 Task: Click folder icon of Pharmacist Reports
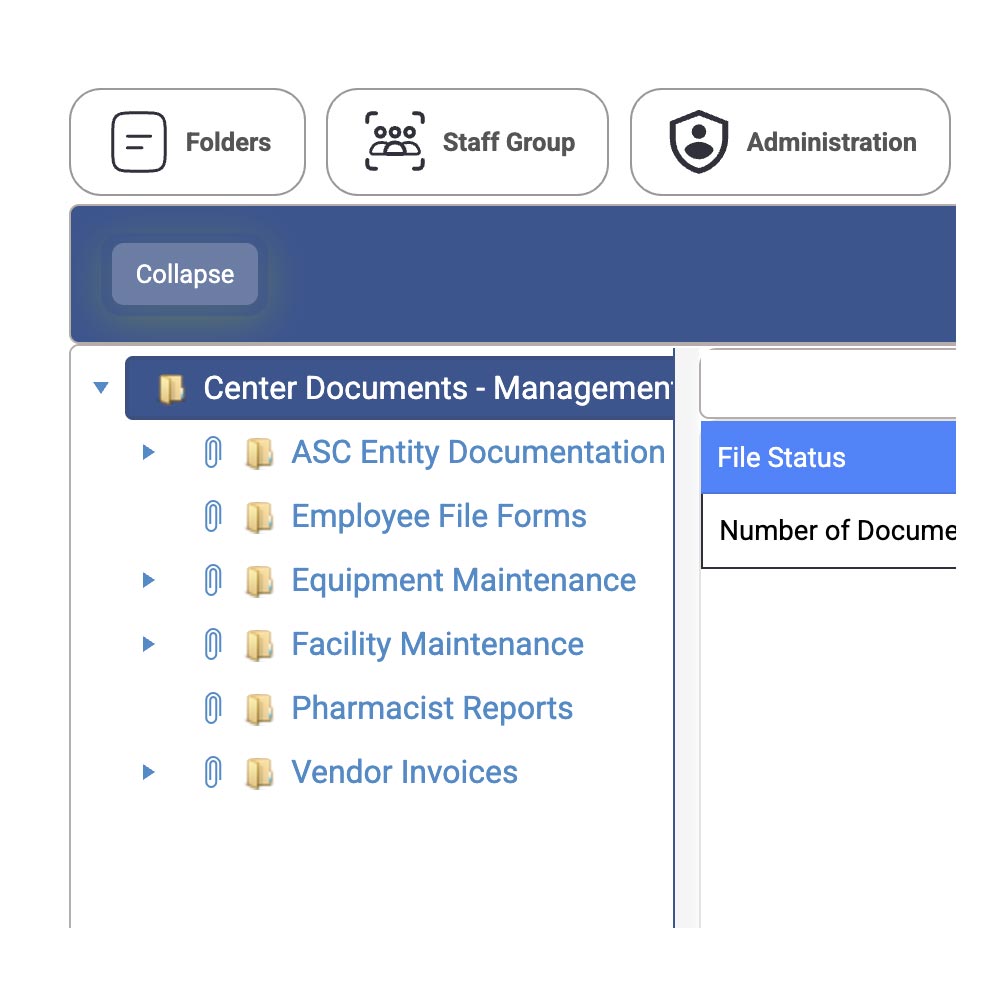tap(260, 709)
